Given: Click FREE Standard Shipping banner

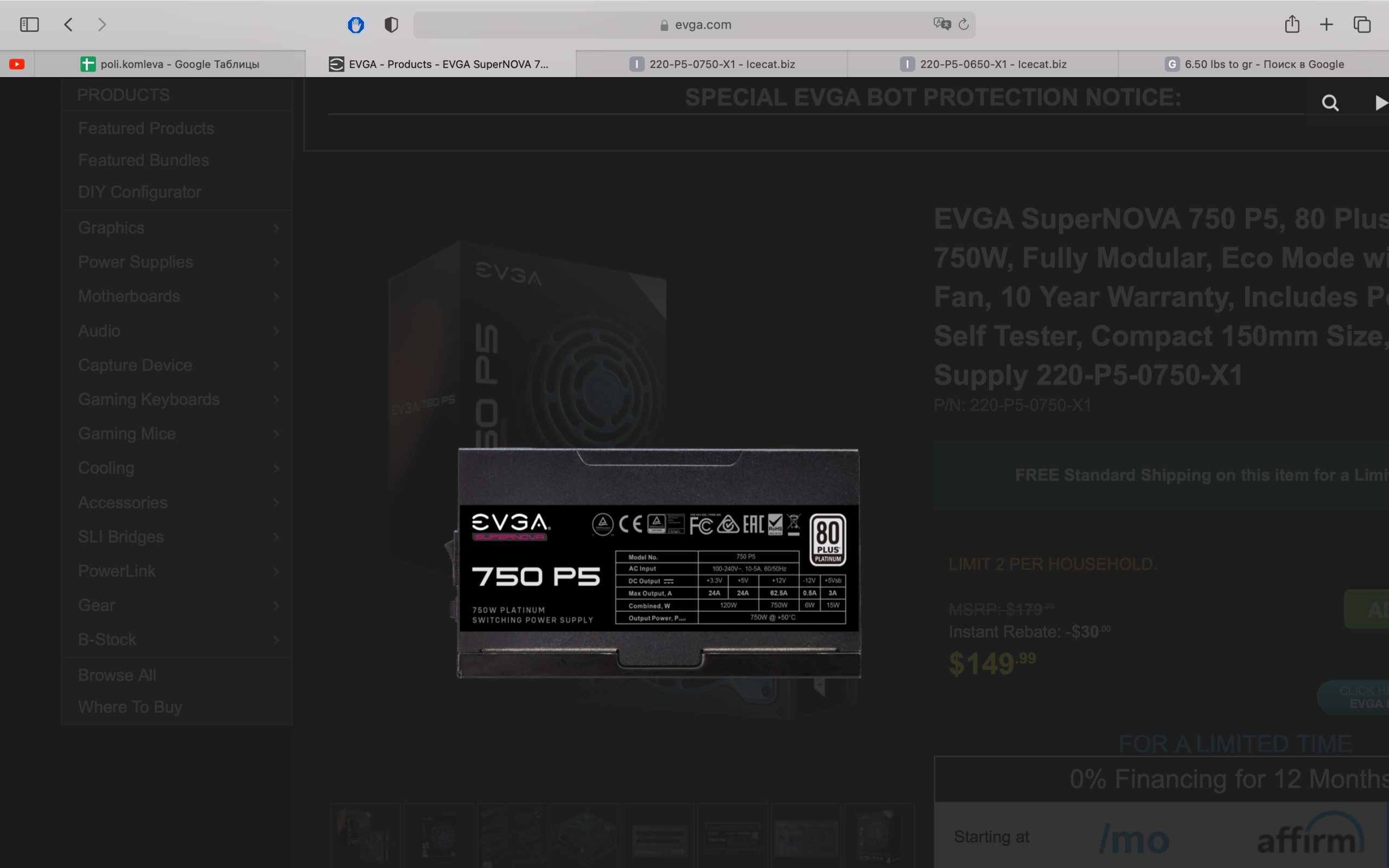Looking at the screenshot, I should click(x=1161, y=475).
